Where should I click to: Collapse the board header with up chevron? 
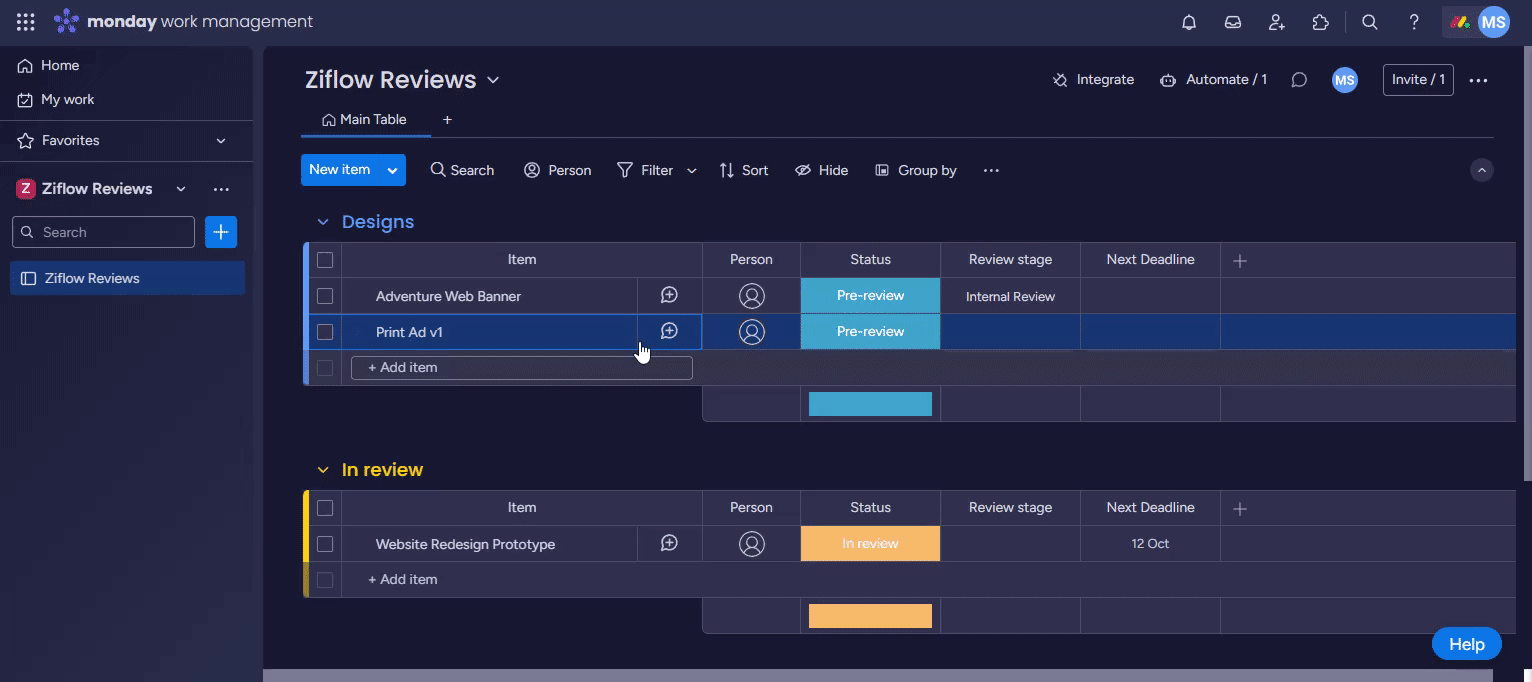pyautogui.click(x=1482, y=171)
